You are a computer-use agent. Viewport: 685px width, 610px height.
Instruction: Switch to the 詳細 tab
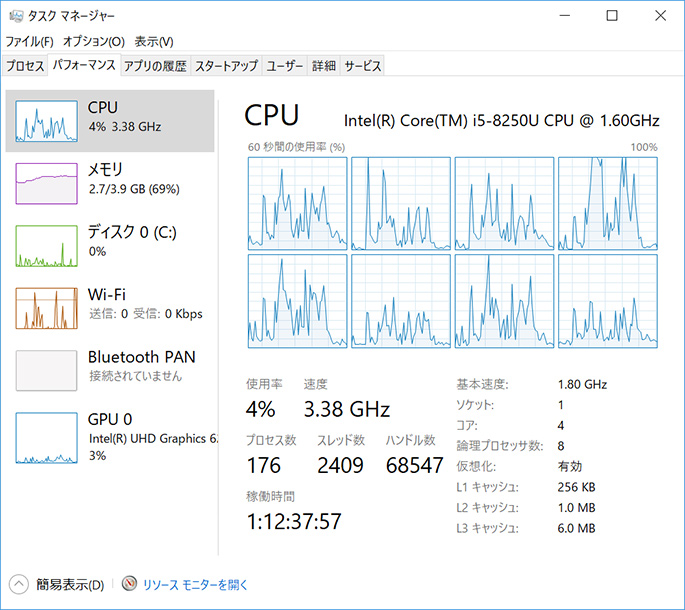click(324, 66)
